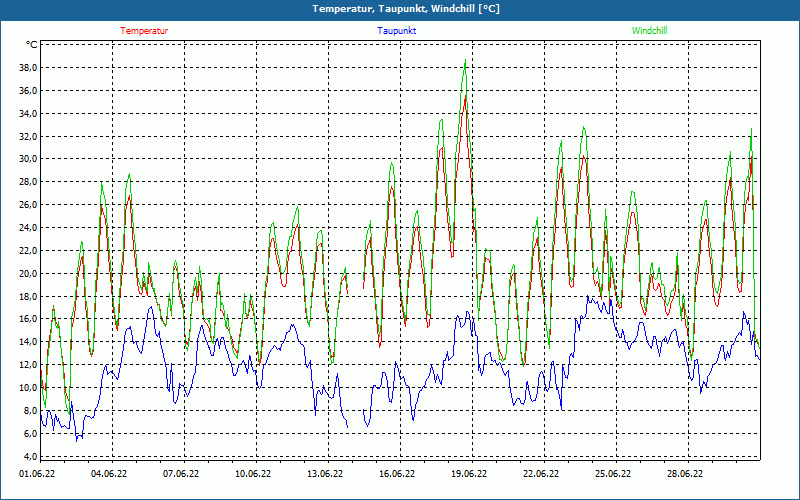This screenshot has width=800, height=500.
Task: Select the 25.06.22 date axis label
Action: [x=613, y=474]
